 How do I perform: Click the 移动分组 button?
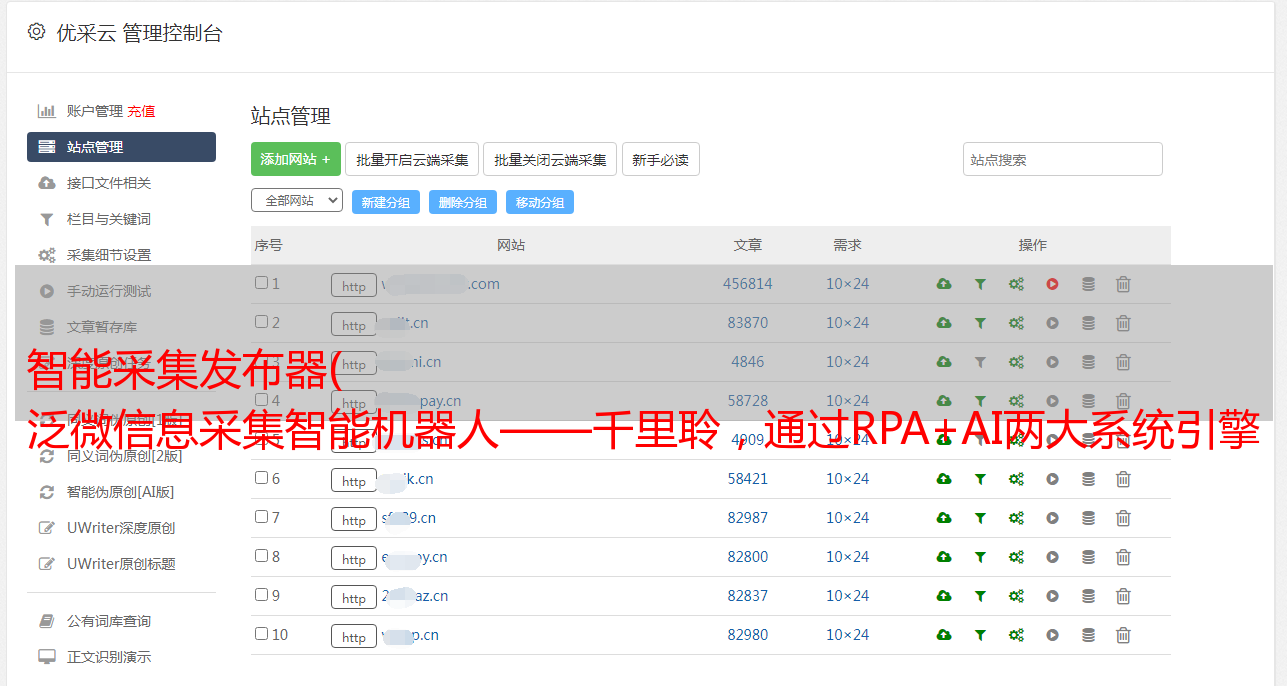coord(540,202)
